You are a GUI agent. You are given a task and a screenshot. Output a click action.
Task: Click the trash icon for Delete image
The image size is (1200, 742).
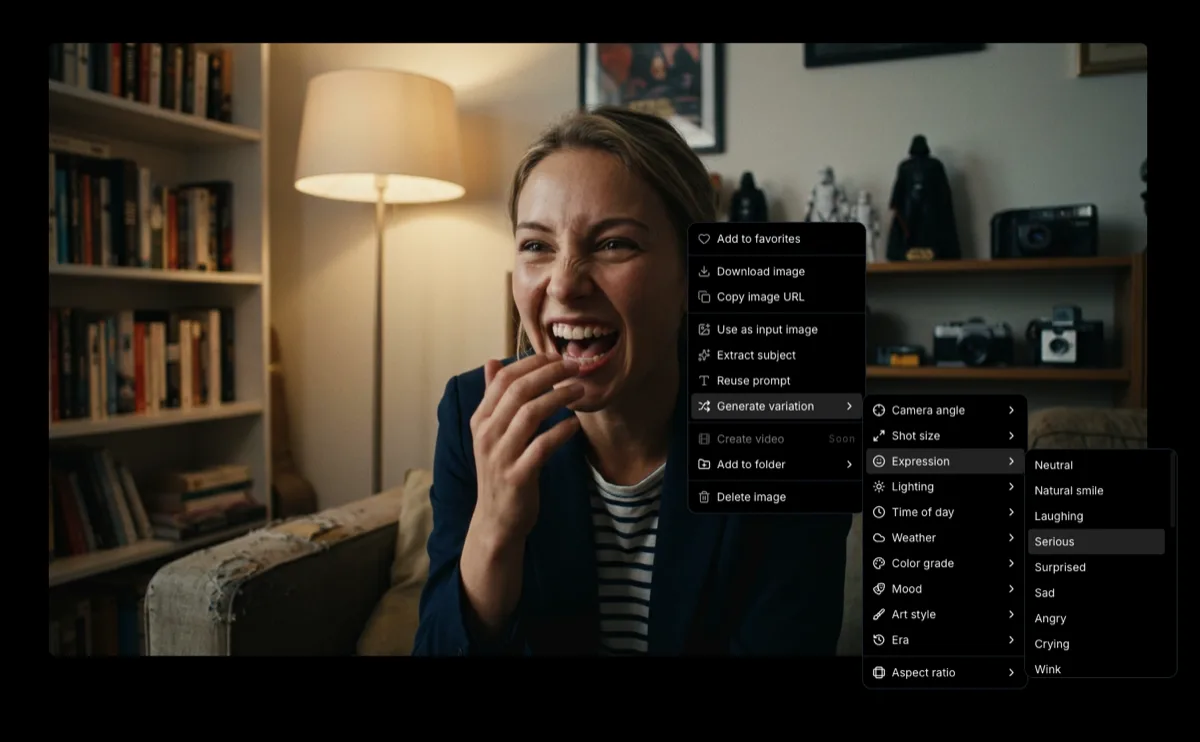(x=704, y=497)
